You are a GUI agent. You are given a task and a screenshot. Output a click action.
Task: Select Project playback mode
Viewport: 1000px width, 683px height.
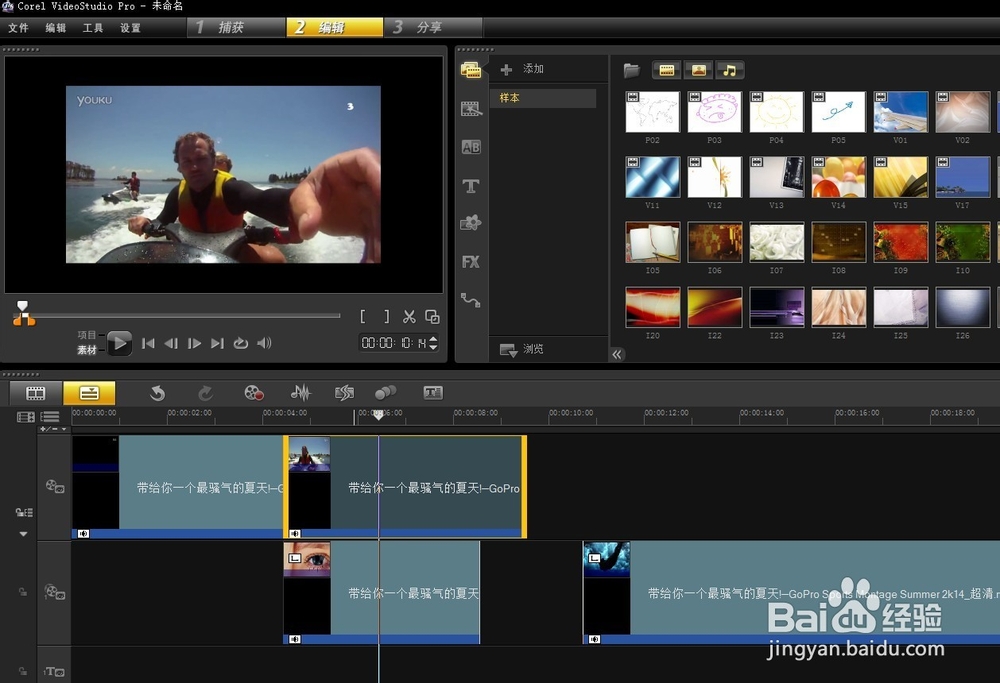pos(87,335)
